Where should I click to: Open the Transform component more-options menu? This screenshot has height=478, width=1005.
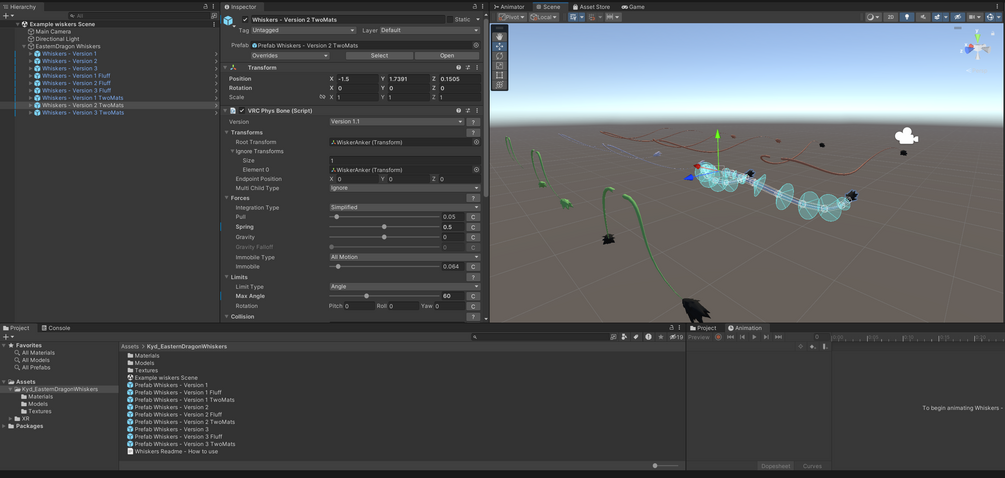coord(478,67)
